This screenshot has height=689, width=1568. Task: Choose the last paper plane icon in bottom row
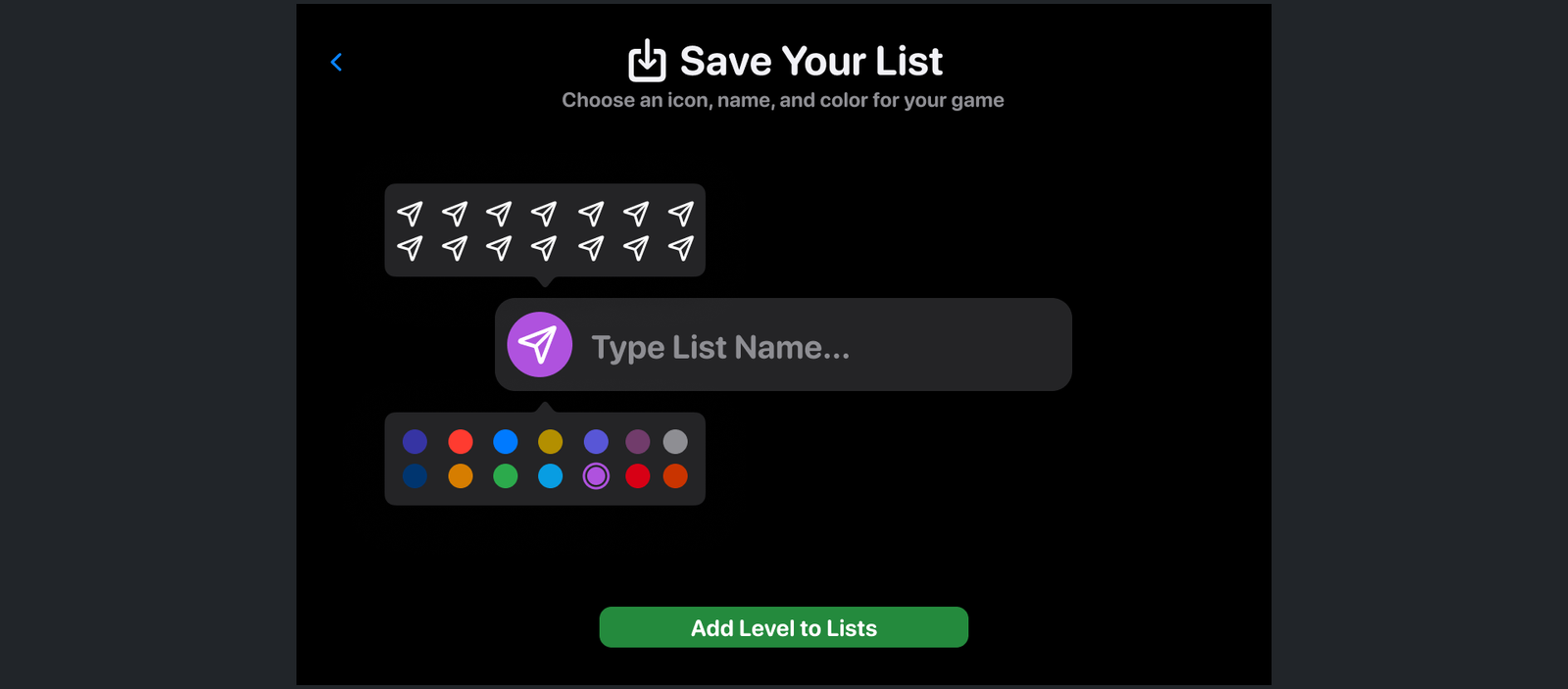click(x=681, y=248)
